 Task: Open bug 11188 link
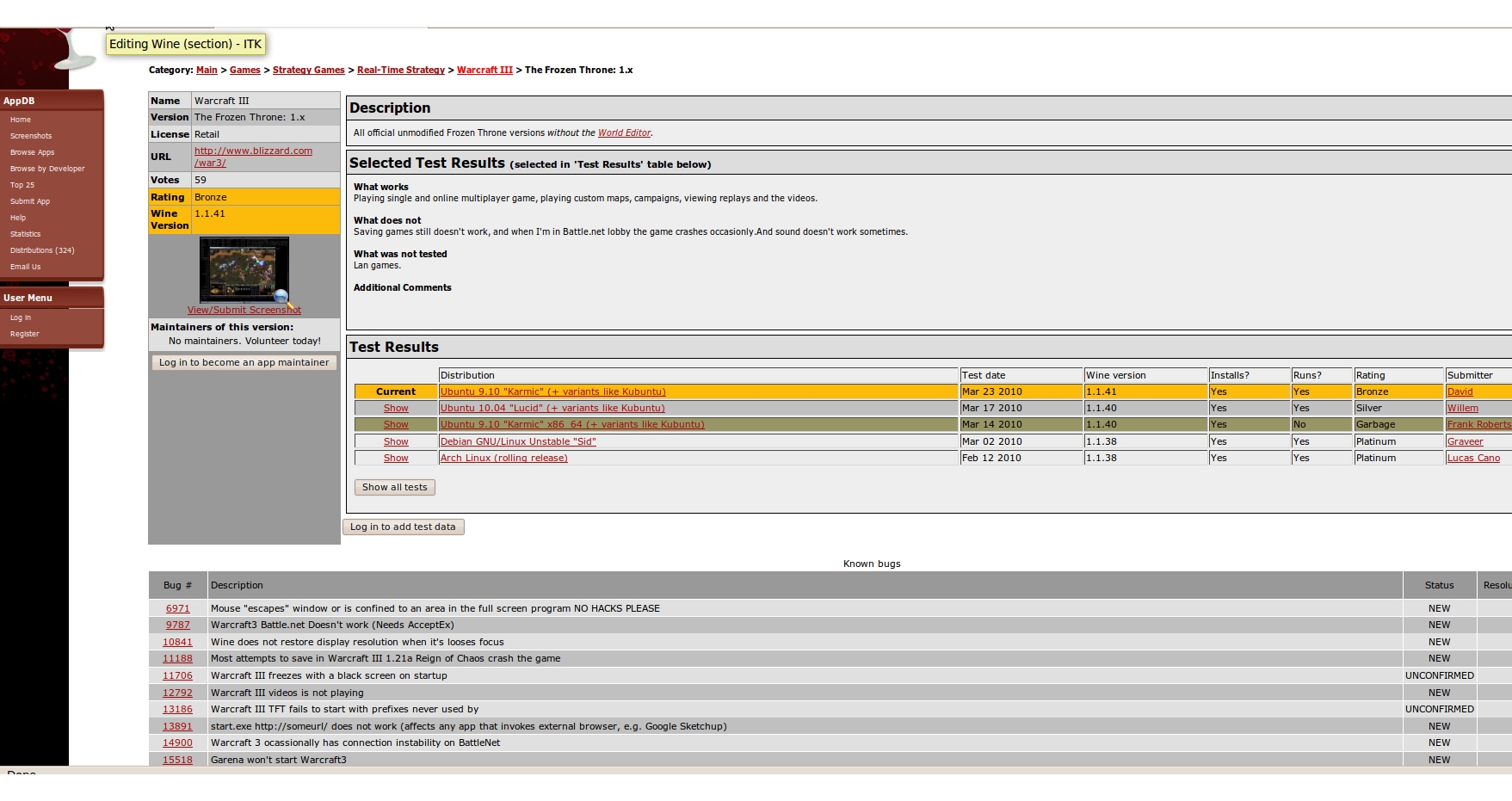point(178,659)
